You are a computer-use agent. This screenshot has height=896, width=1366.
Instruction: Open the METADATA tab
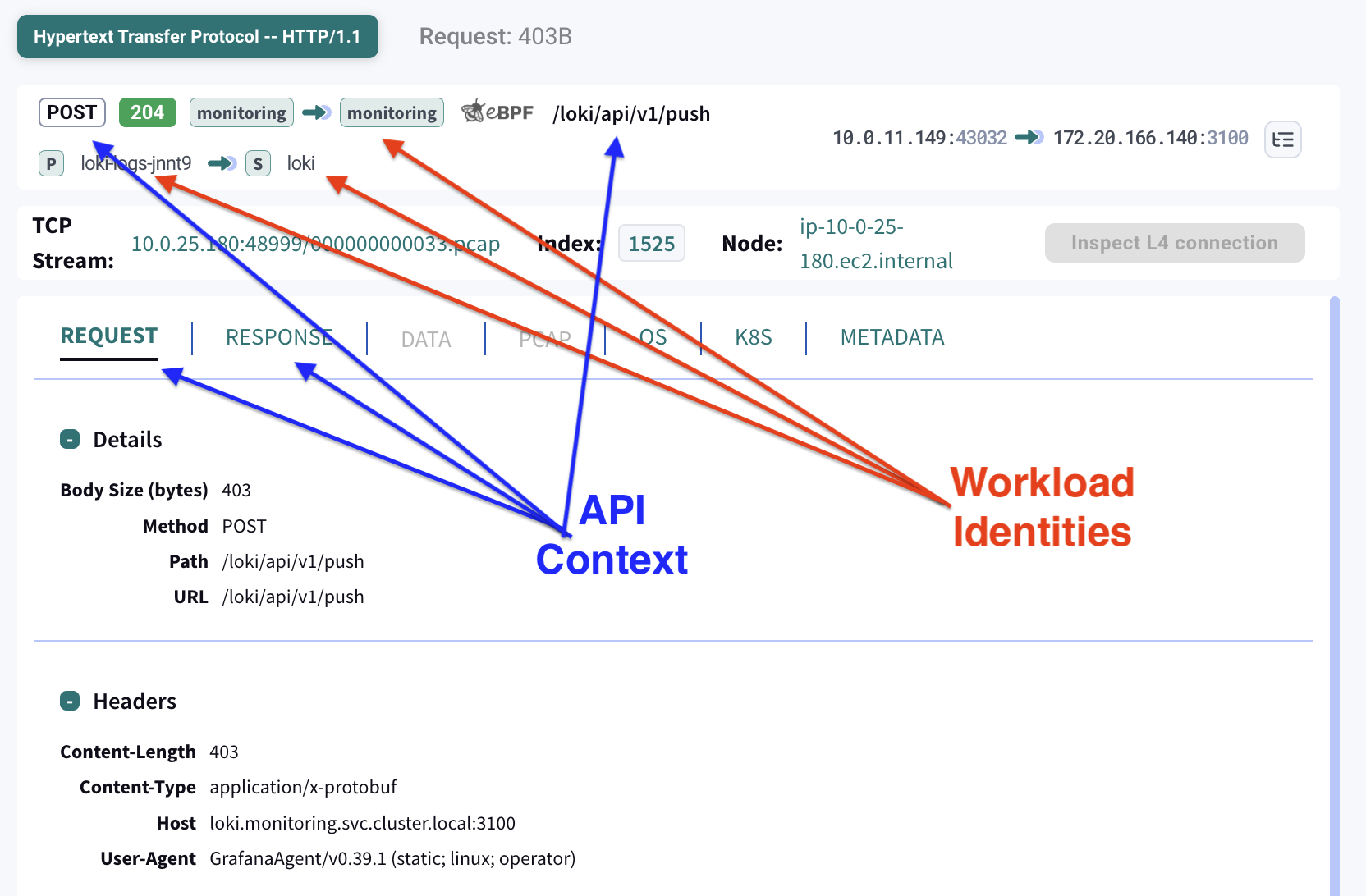tap(892, 337)
